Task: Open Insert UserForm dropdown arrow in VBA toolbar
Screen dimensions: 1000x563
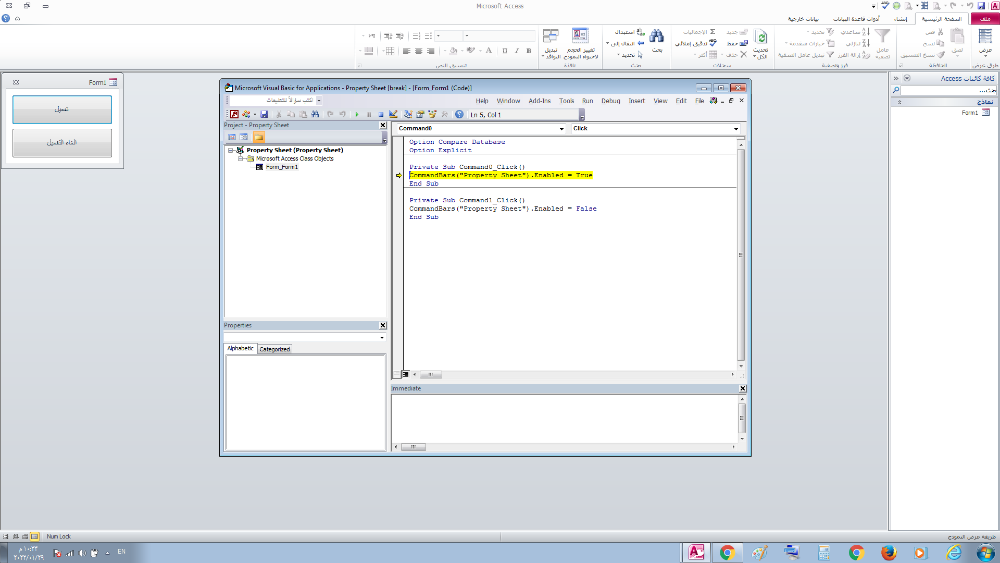Action: coord(254,115)
